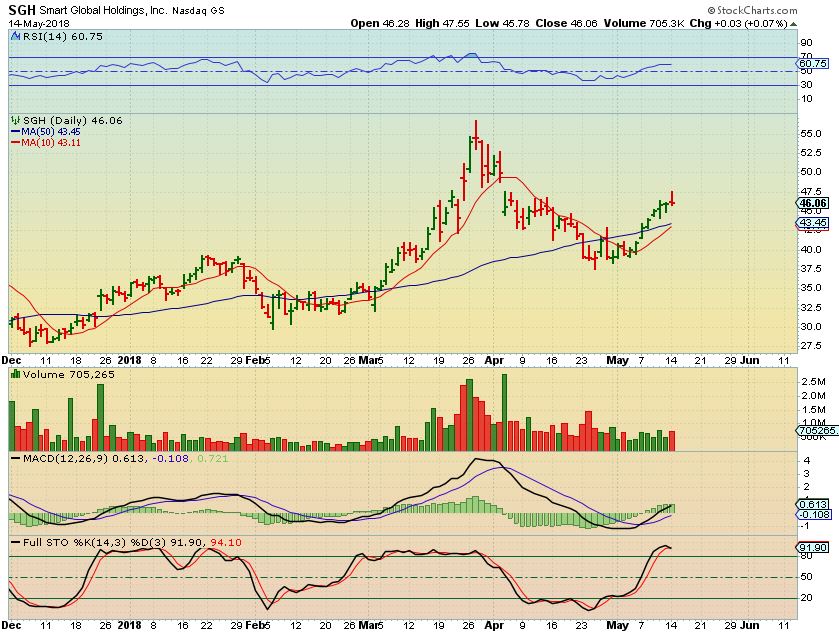Click the RSI(14) 60.75 legend text
The width and height of the screenshot is (839, 637).
63,36
